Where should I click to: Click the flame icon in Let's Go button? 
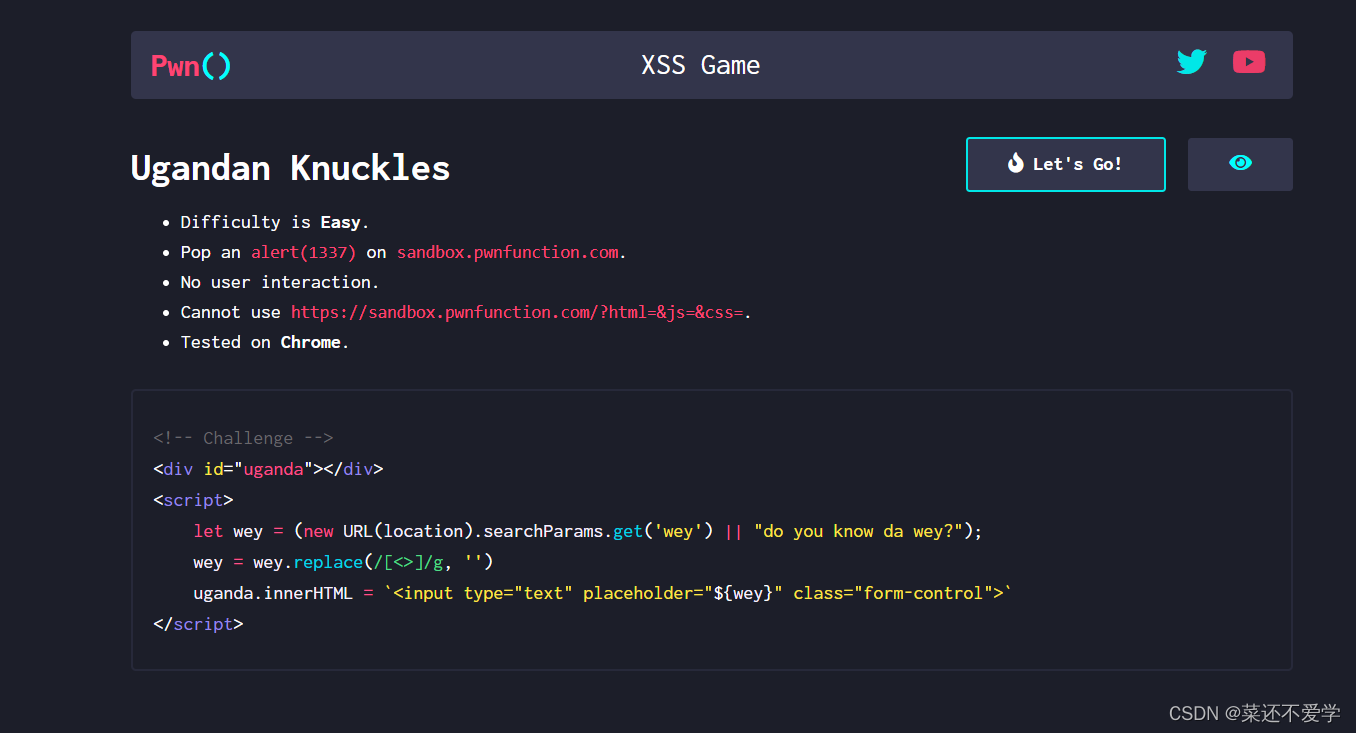point(1016,163)
